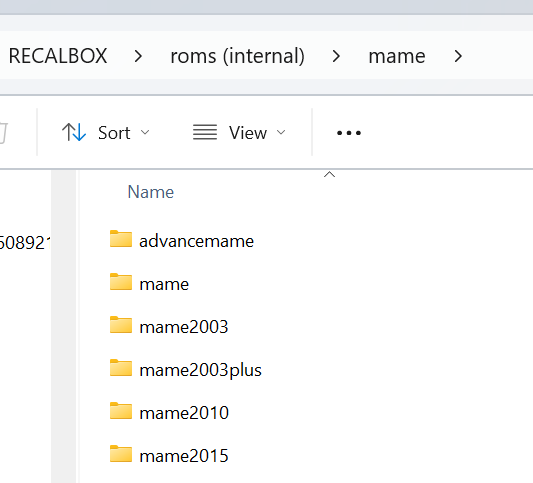The height and width of the screenshot is (483, 533).
Task: Select the mame folder name in list
Action: point(164,284)
